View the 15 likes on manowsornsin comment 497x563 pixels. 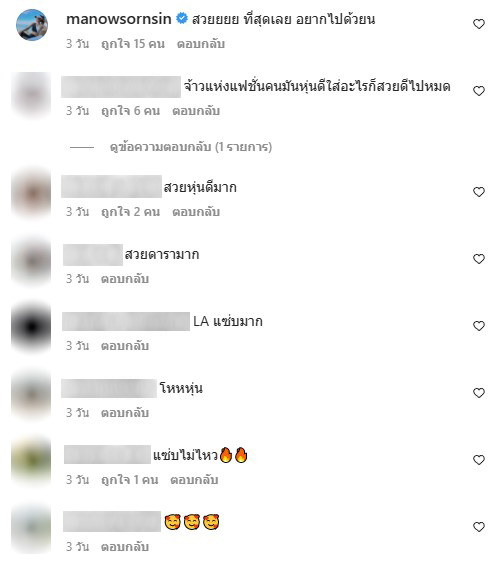point(133,44)
